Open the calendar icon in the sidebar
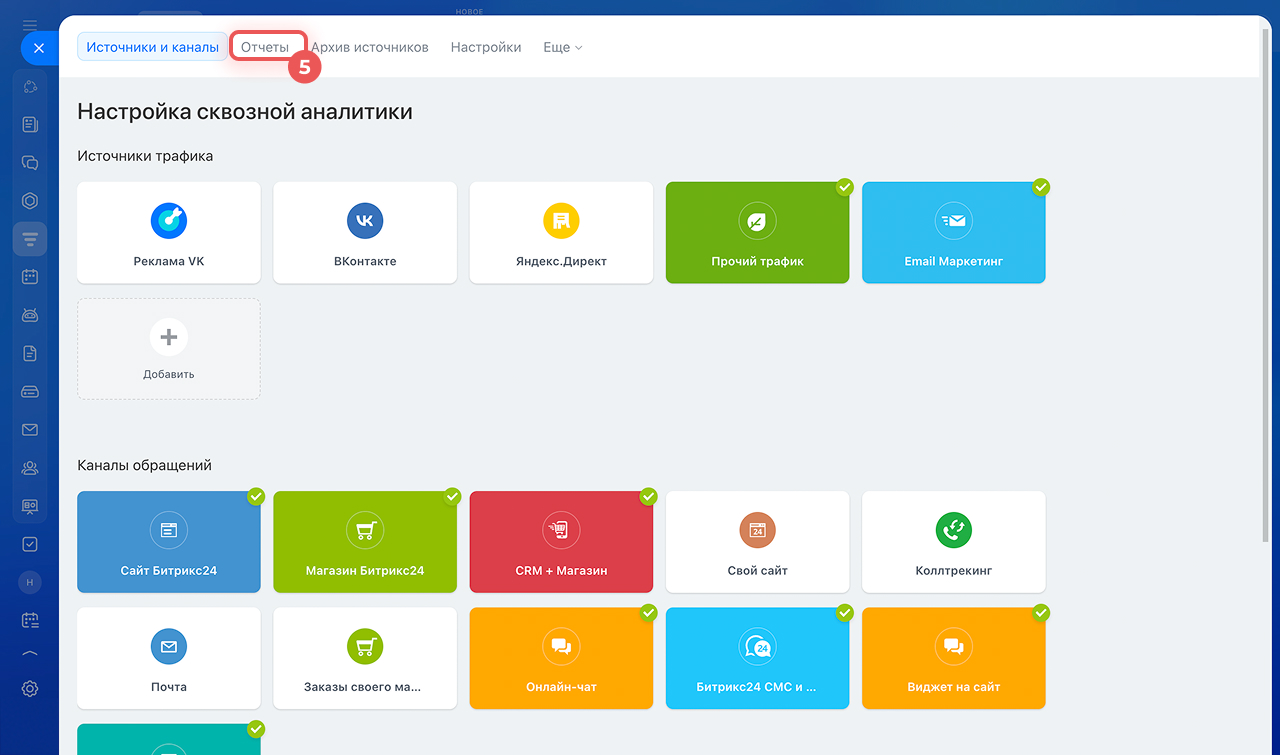Screen dimensions: 1280x755 click(30, 277)
